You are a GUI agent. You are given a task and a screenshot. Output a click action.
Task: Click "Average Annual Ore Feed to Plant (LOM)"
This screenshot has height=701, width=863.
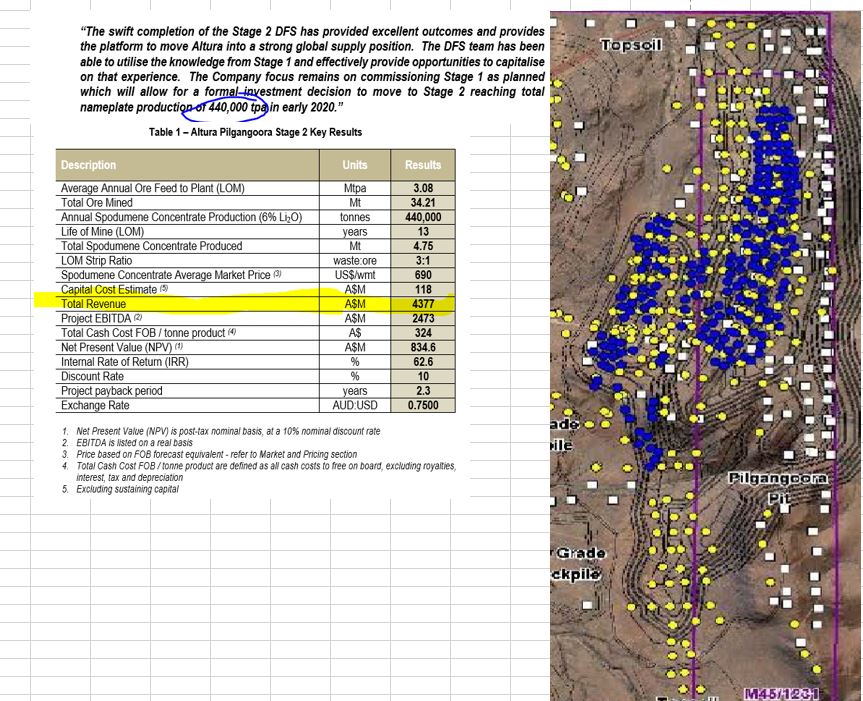point(152,188)
